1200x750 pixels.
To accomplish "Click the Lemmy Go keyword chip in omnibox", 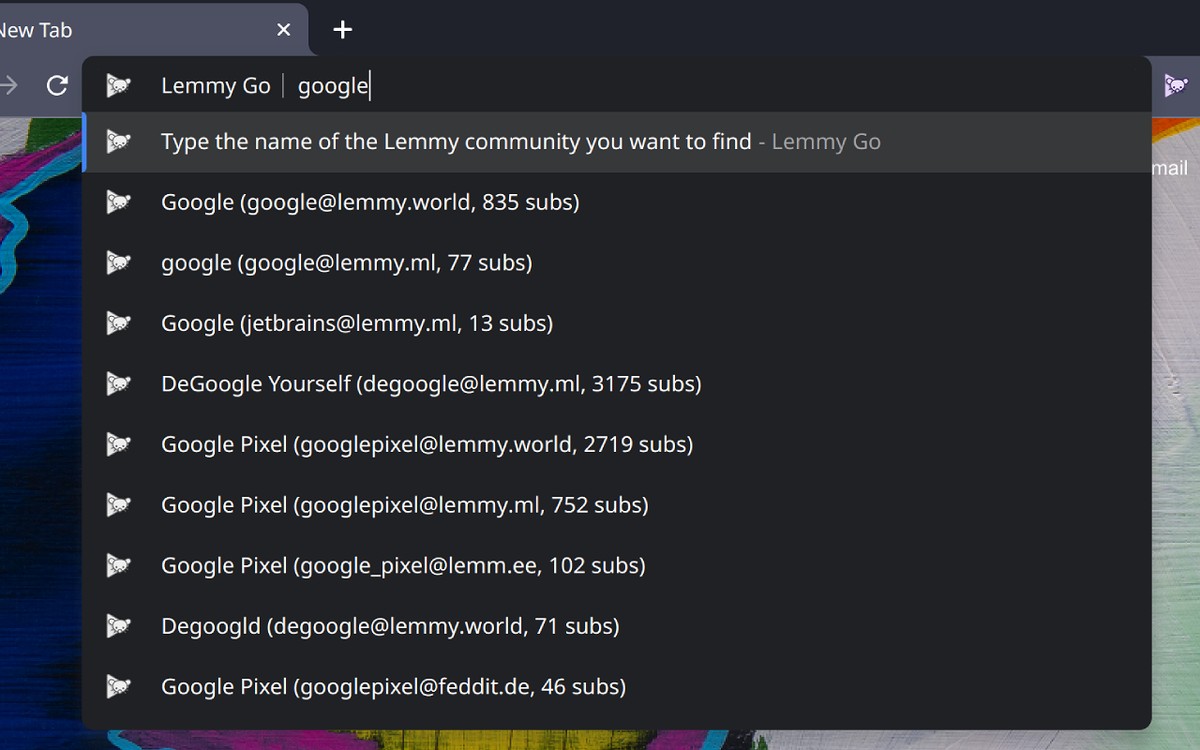I will pos(216,86).
